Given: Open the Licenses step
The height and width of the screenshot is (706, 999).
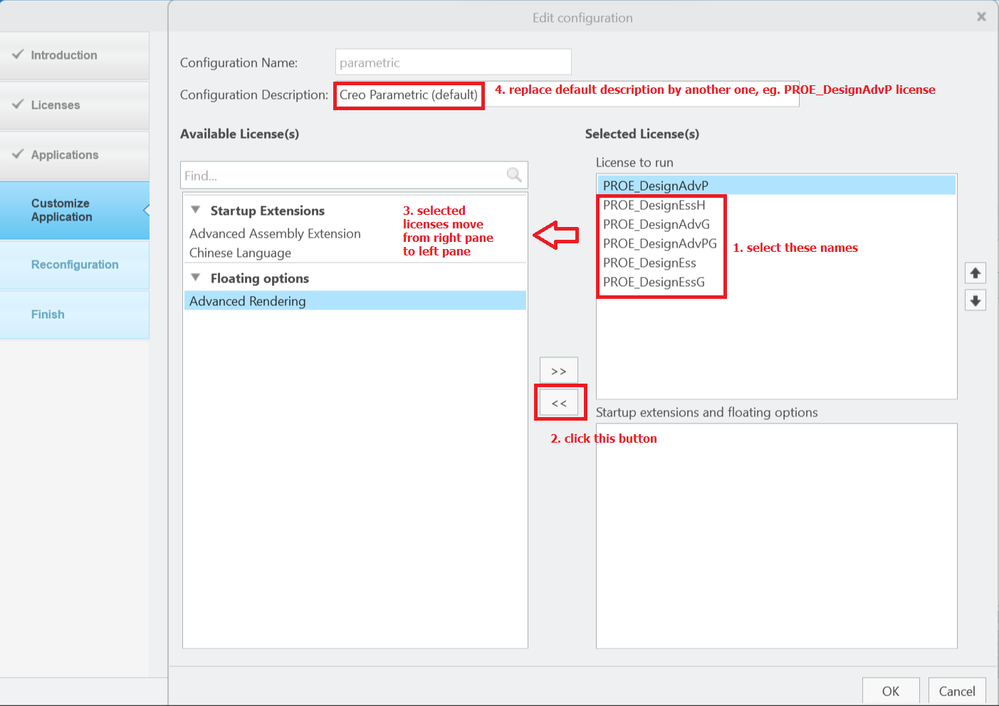Looking at the screenshot, I should [75, 105].
